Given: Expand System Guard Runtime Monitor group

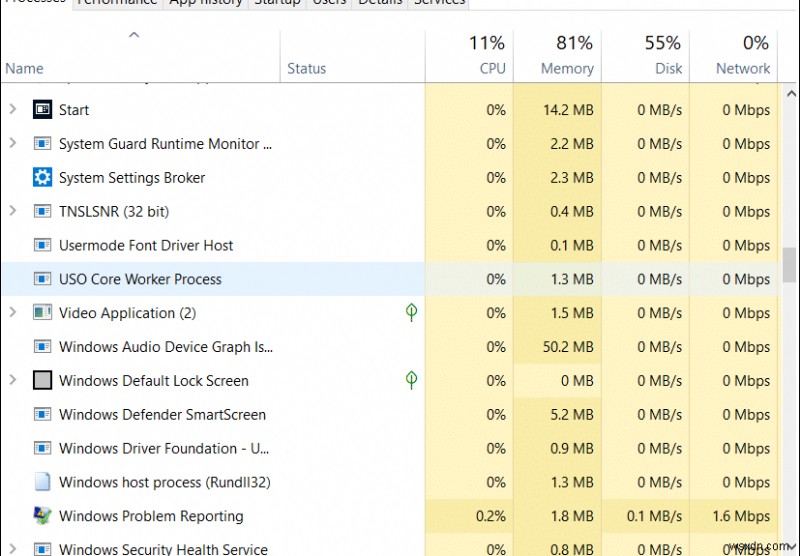Looking at the screenshot, I should tap(13, 143).
